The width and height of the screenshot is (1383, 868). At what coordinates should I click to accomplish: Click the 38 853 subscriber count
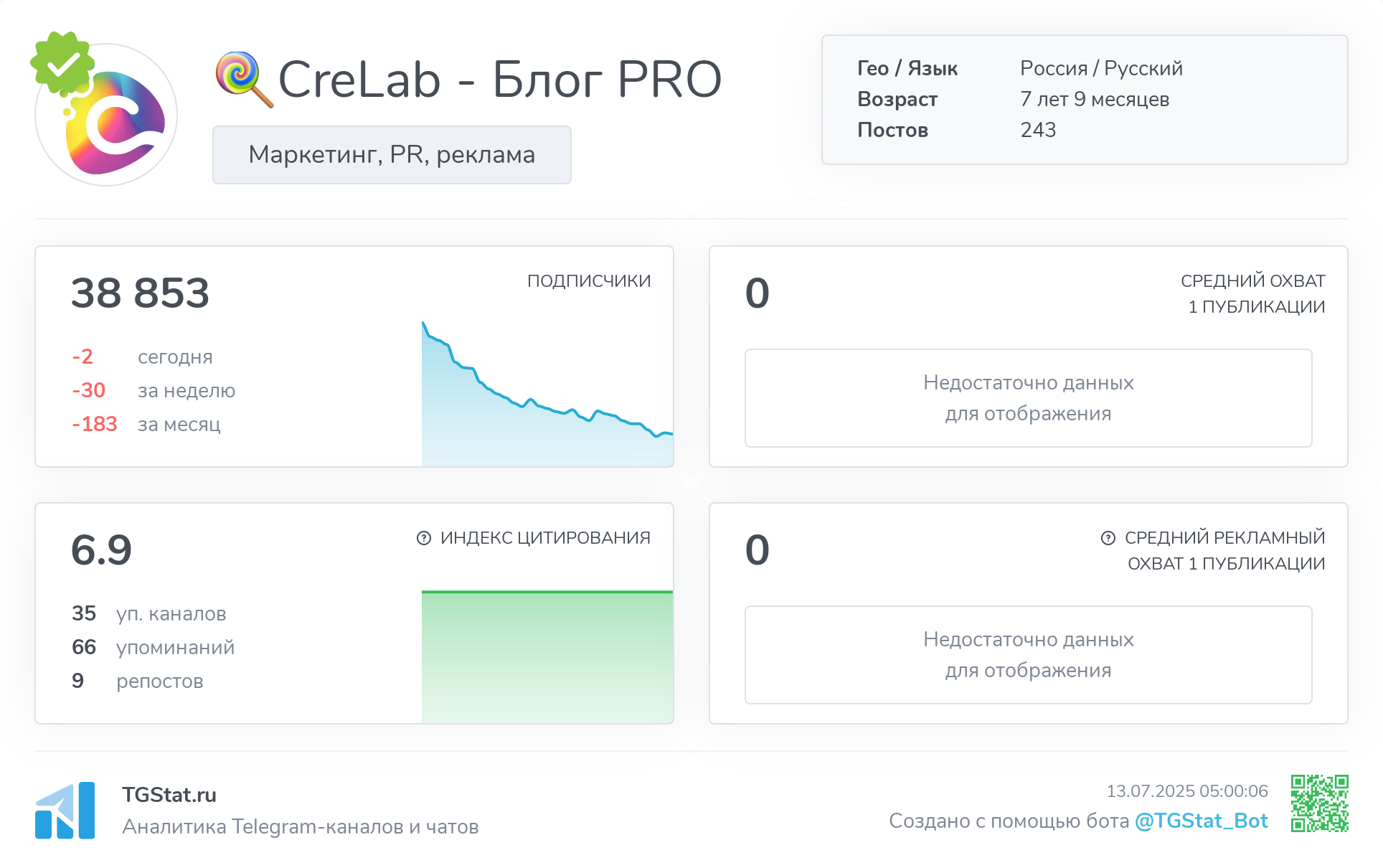(x=140, y=293)
